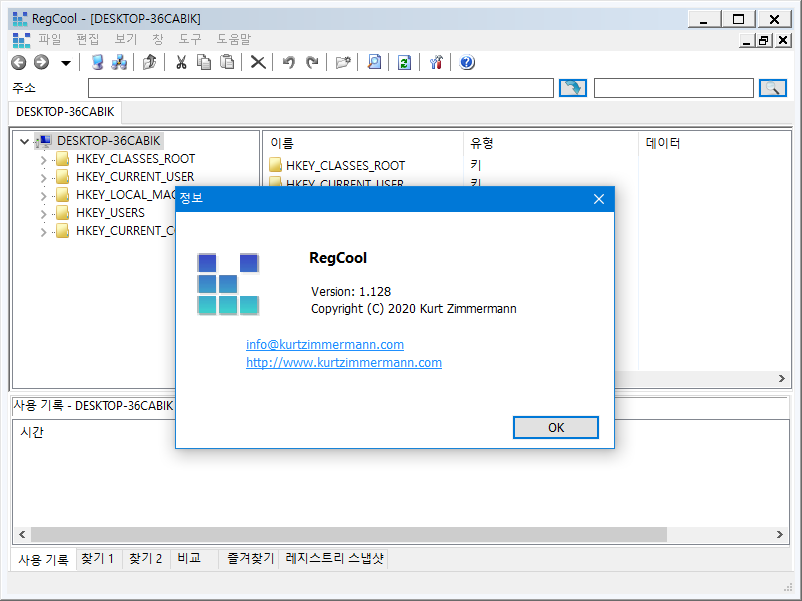
Task: Open the 보기 menu
Action: tap(125, 39)
